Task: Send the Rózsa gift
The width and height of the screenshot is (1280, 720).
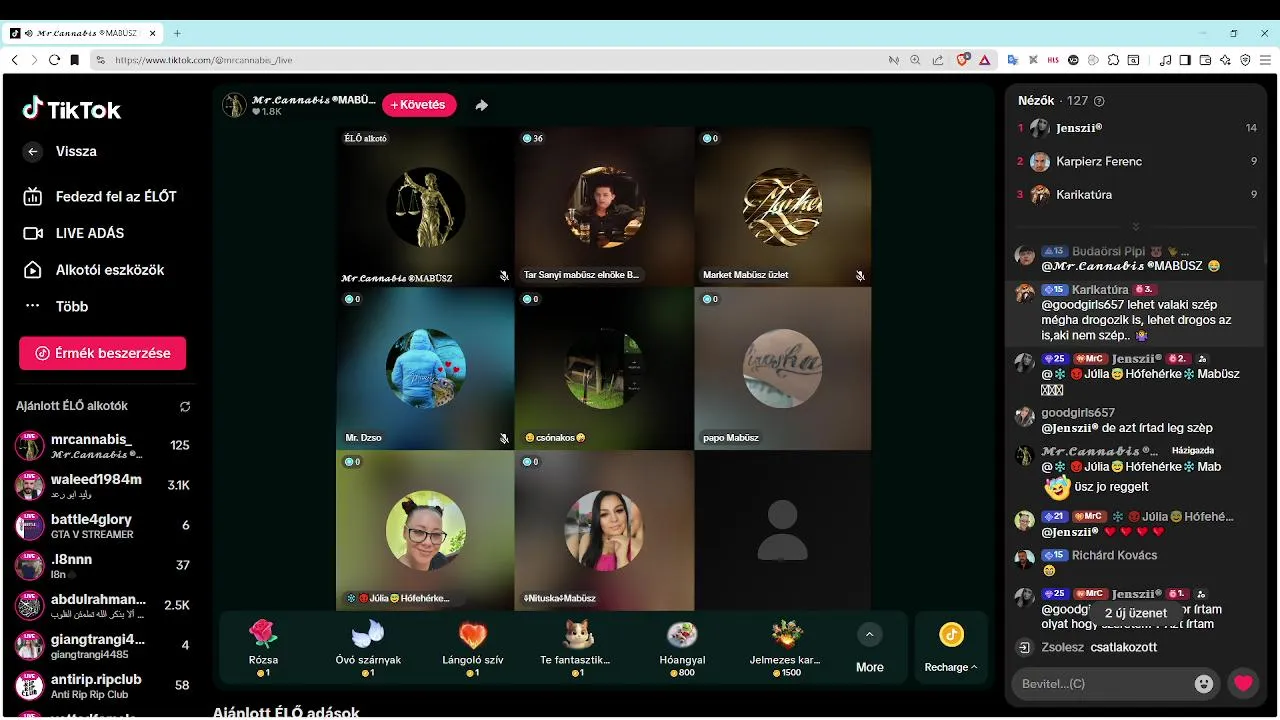Action: tap(263, 647)
